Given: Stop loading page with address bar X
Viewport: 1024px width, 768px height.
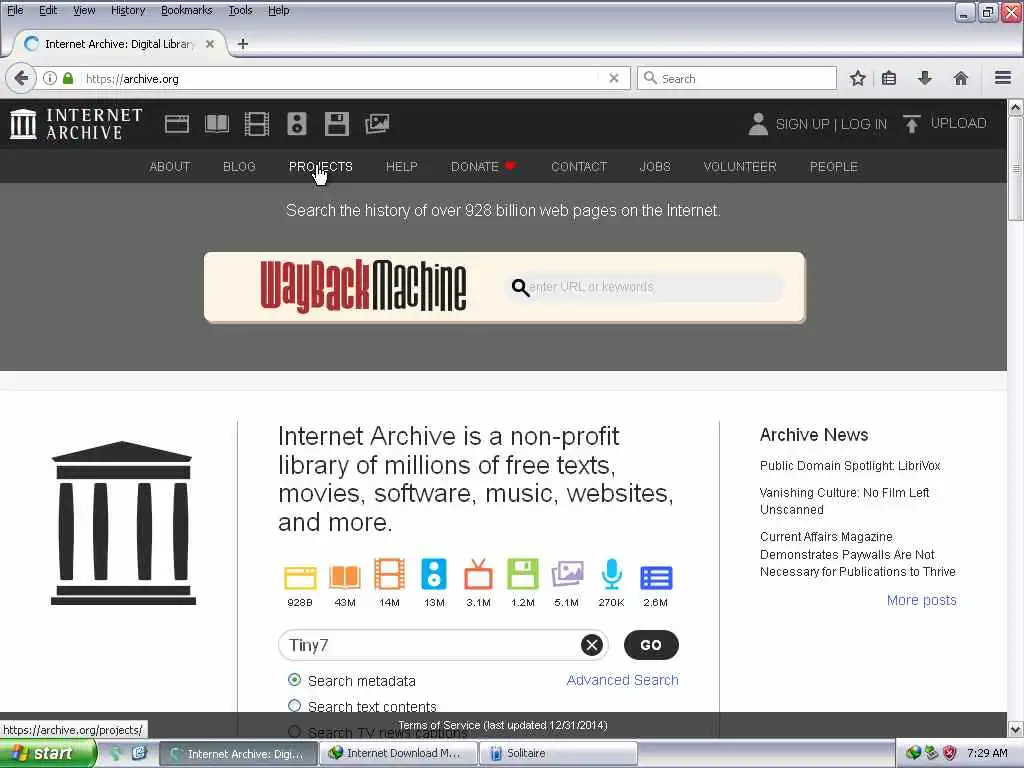Looking at the screenshot, I should tap(613, 78).
